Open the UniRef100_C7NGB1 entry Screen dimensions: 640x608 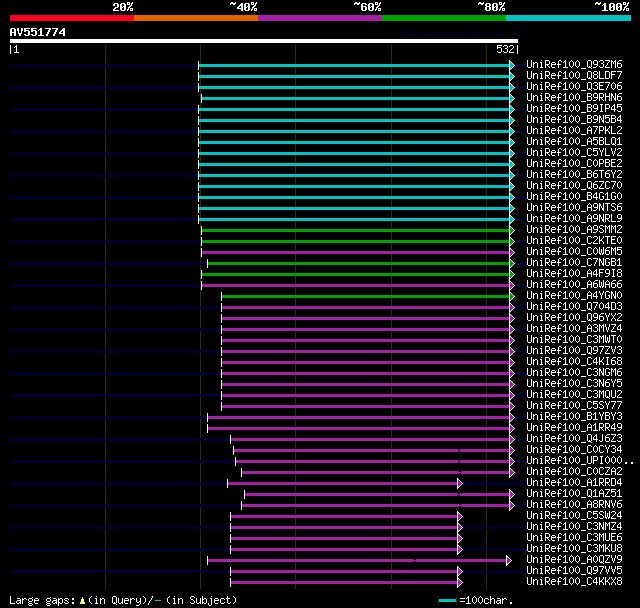(x=574, y=263)
